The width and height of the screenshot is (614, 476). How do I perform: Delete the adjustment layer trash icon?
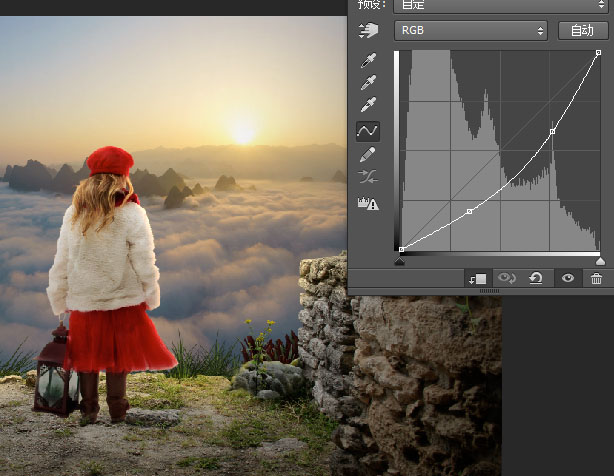coord(596,279)
